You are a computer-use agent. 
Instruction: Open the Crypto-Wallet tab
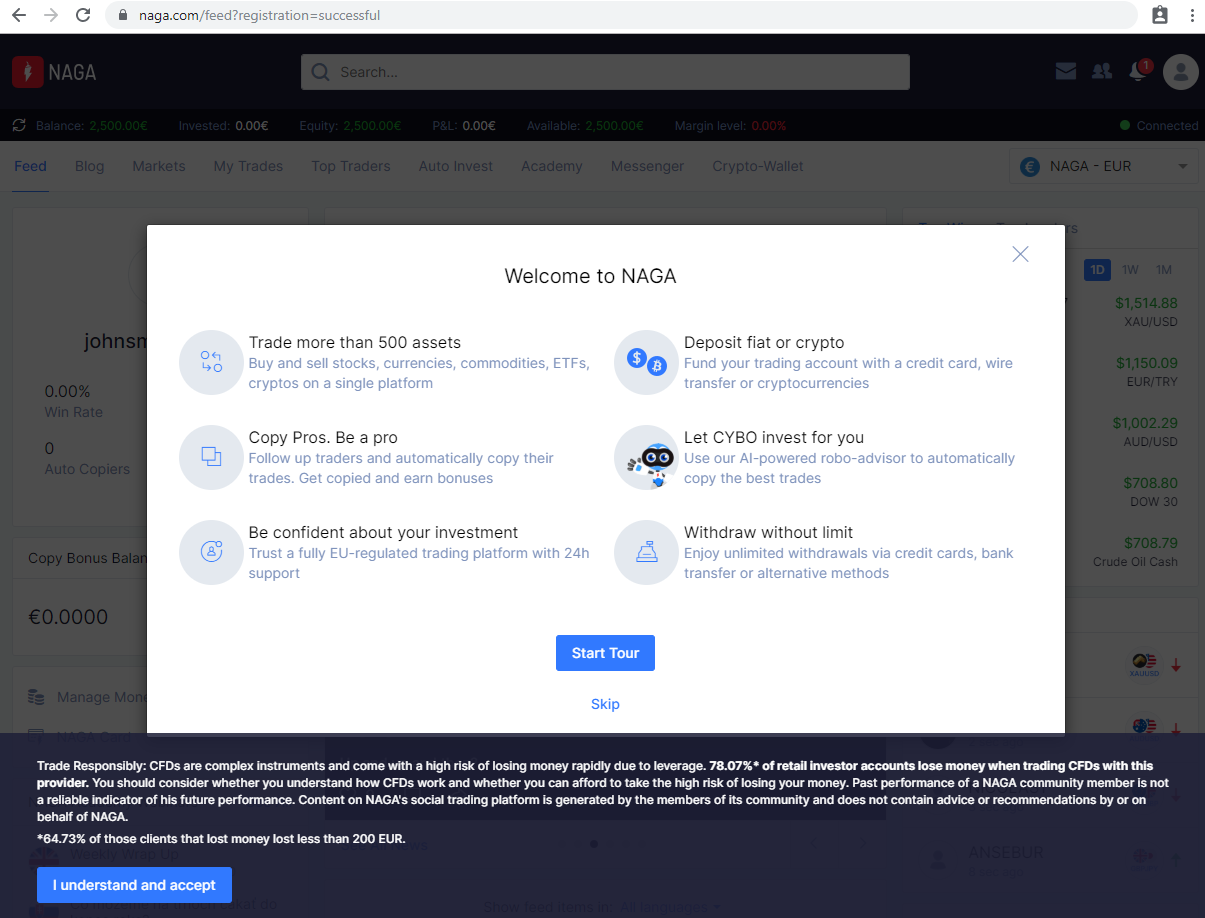pos(758,166)
